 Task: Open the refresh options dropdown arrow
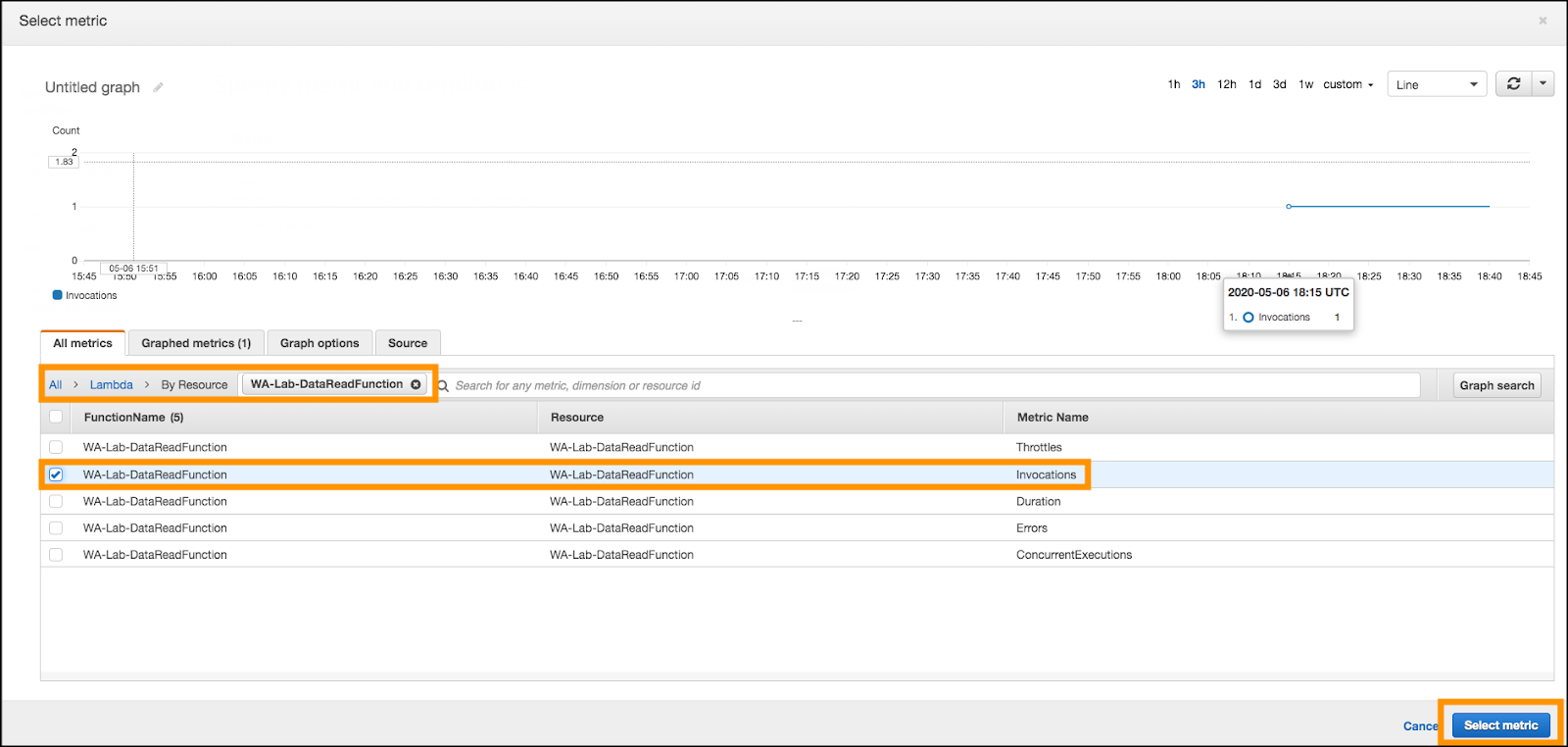click(1543, 84)
